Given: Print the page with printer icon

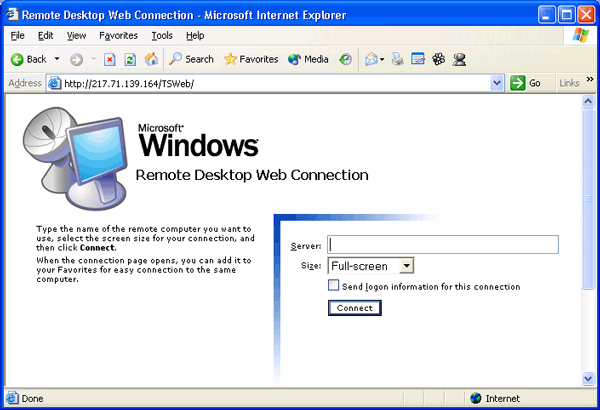Looking at the screenshot, I should tap(398, 59).
